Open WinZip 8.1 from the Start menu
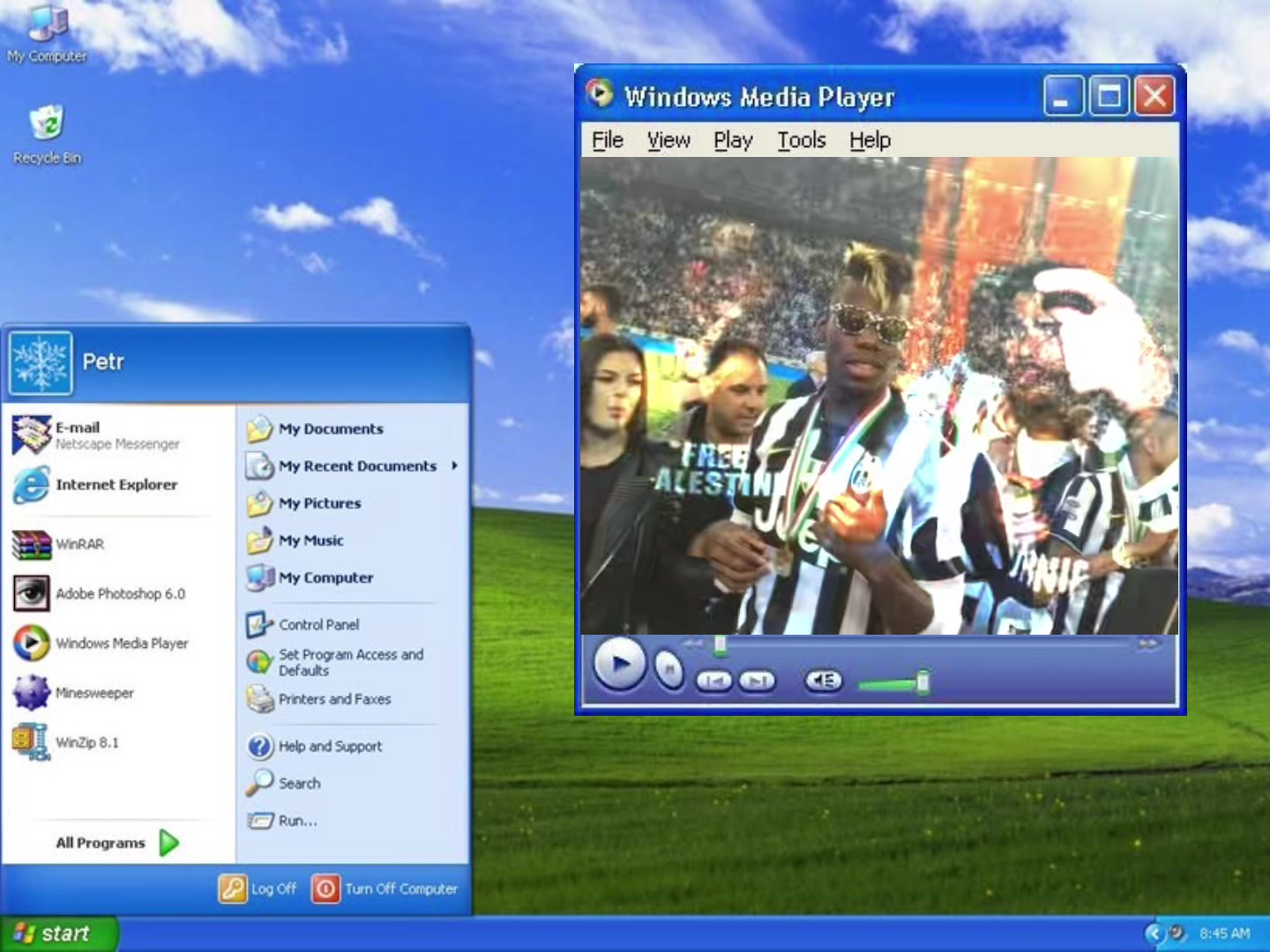1270x952 pixels. 65,742
